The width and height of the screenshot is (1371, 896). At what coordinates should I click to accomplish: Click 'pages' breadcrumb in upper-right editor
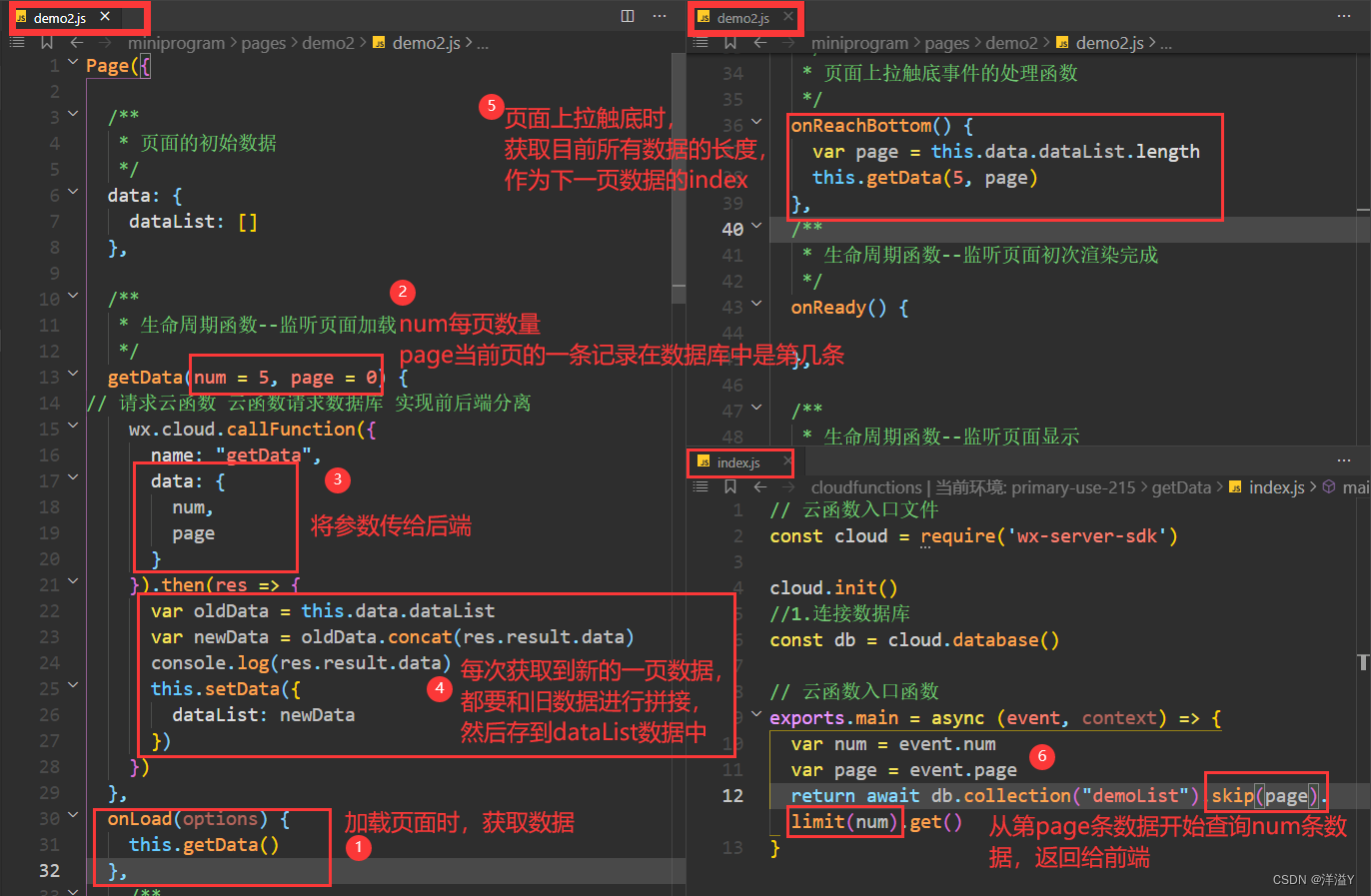pyautogui.click(x=947, y=43)
